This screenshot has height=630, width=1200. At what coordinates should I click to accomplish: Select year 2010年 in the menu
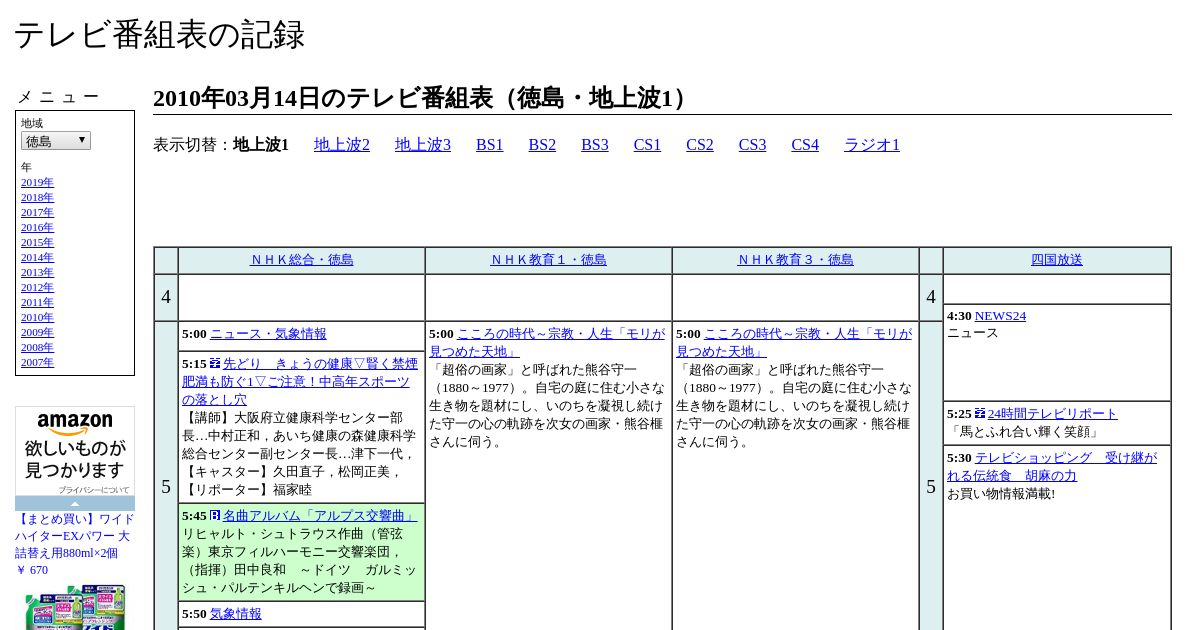pos(37,318)
